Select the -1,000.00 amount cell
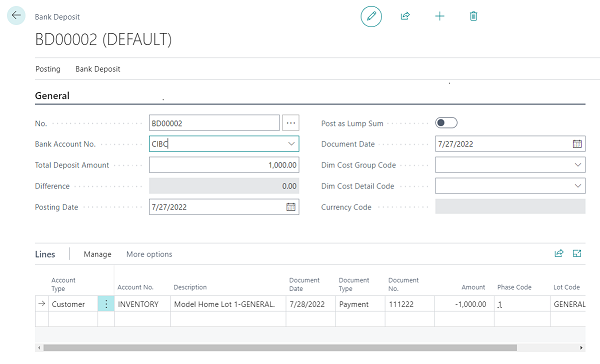Viewport: 600px width, 364px height. click(x=464, y=304)
